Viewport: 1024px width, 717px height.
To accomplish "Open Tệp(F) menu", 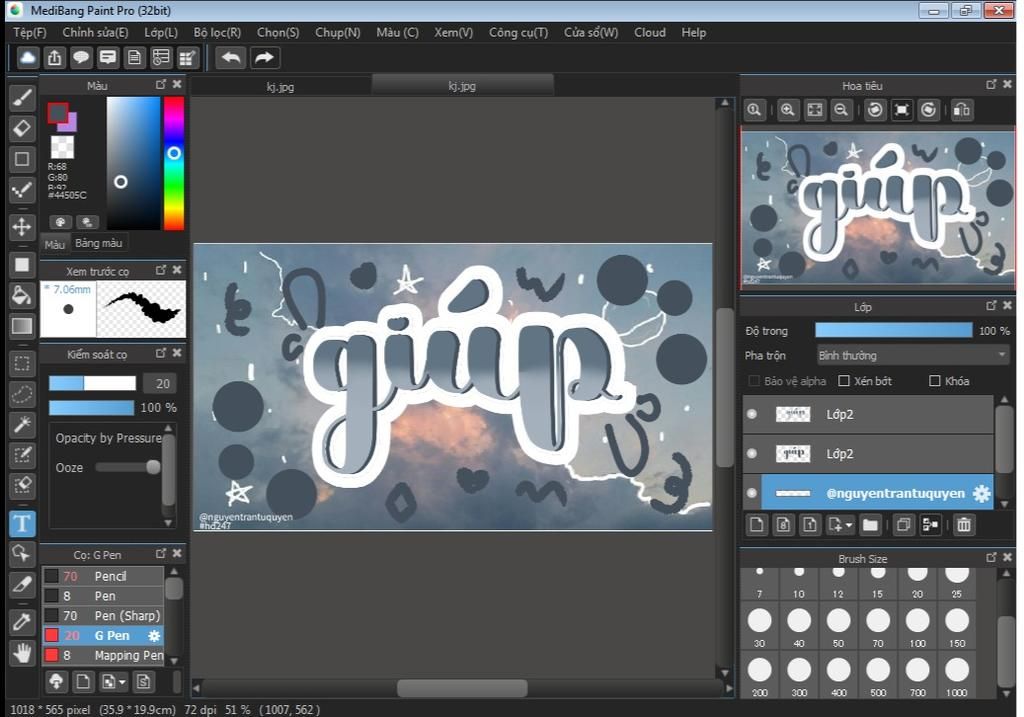I will click(x=30, y=33).
